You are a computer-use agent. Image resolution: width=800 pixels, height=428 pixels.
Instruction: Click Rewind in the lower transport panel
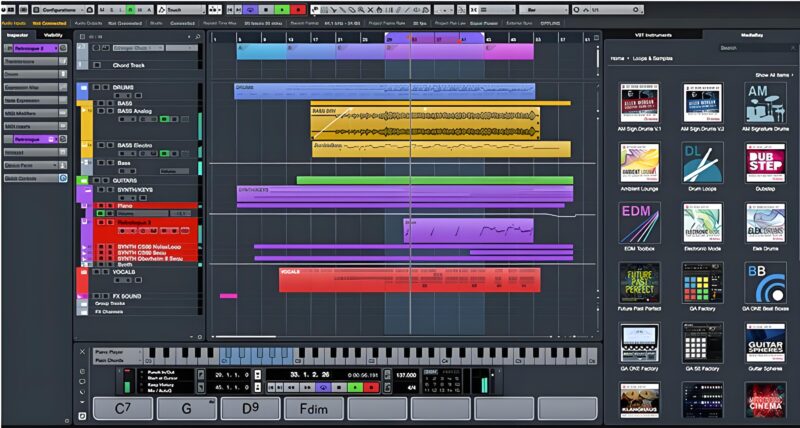pyautogui.click(x=291, y=387)
